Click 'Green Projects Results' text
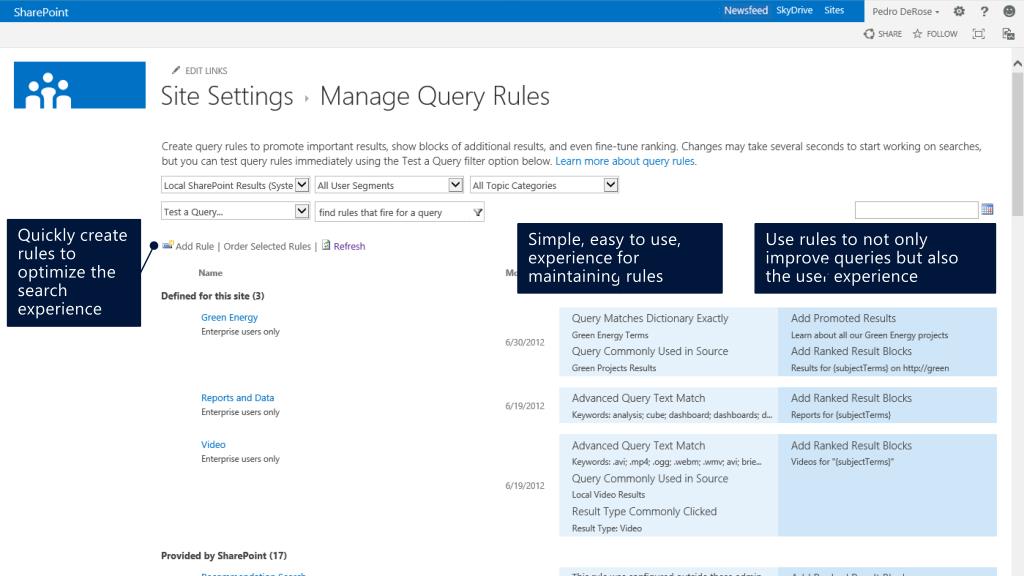This screenshot has width=1024, height=576. tap(614, 368)
